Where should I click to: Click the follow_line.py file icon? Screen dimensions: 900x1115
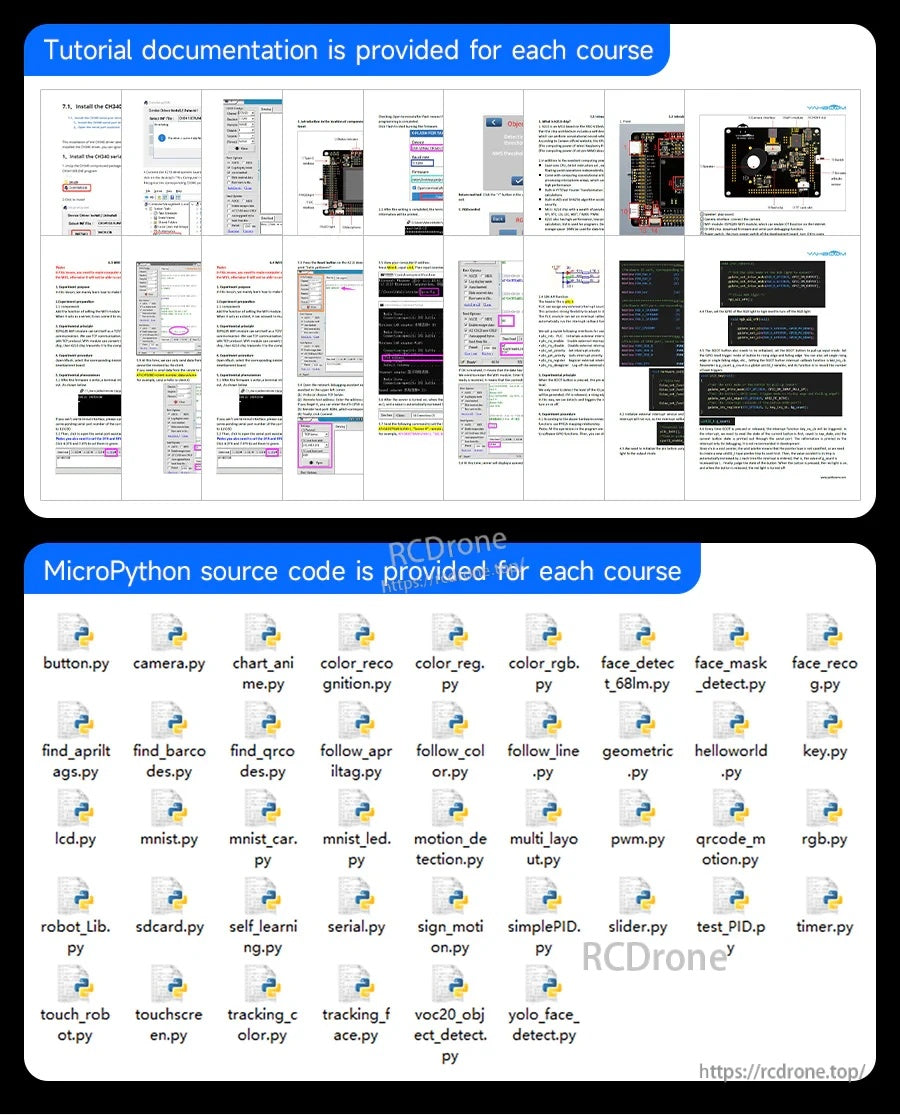544,720
